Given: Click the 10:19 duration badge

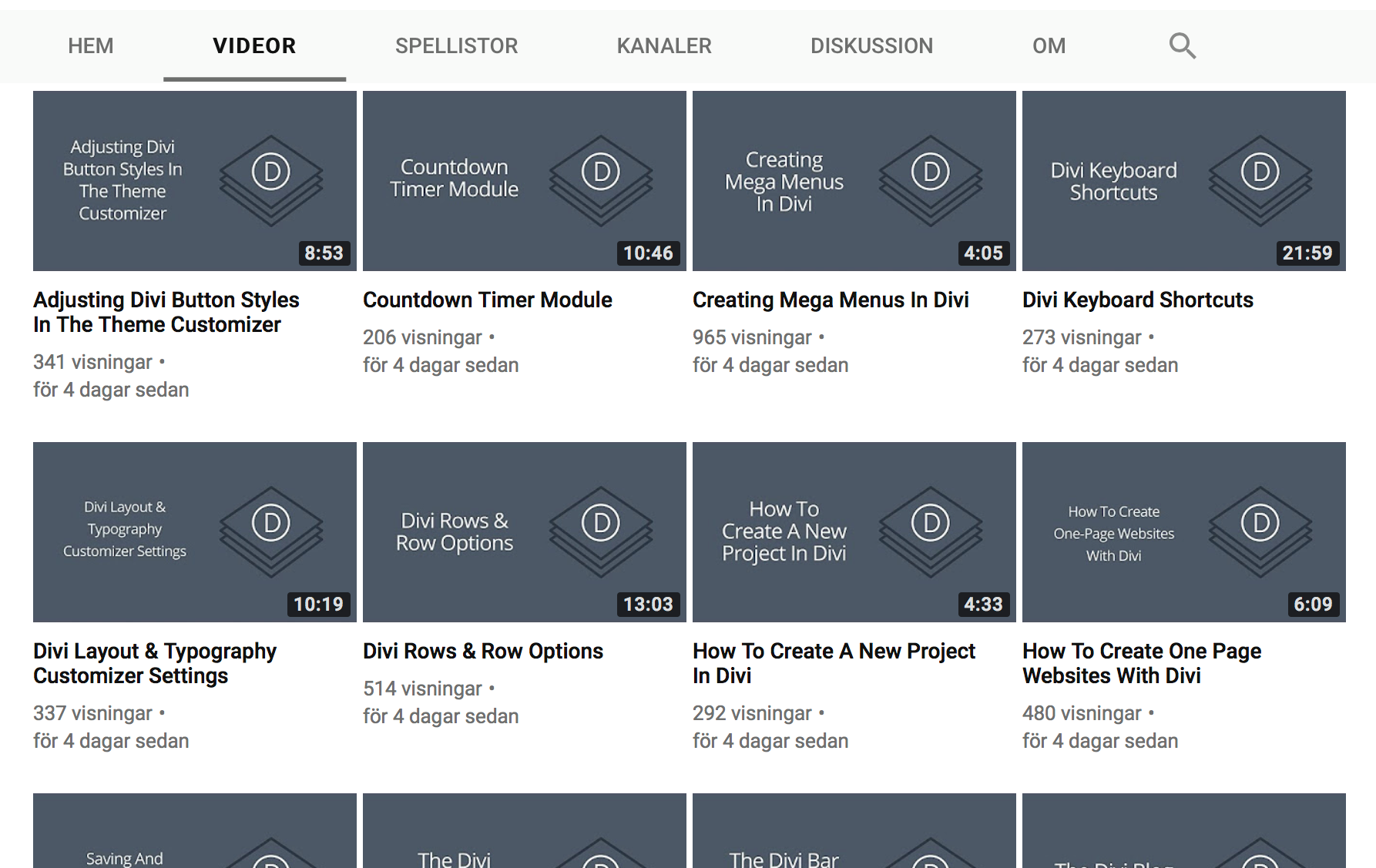Looking at the screenshot, I should tap(318, 605).
